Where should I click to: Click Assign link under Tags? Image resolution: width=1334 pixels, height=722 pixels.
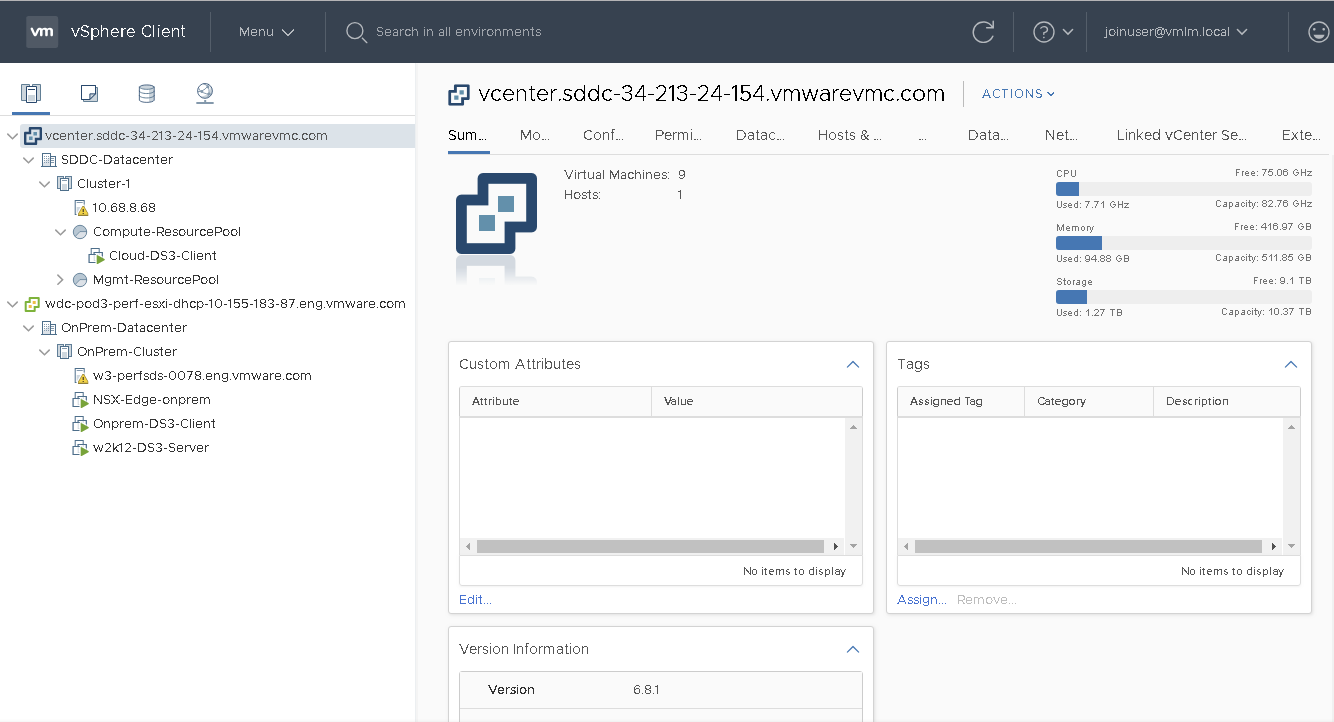pyautogui.click(x=922, y=600)
